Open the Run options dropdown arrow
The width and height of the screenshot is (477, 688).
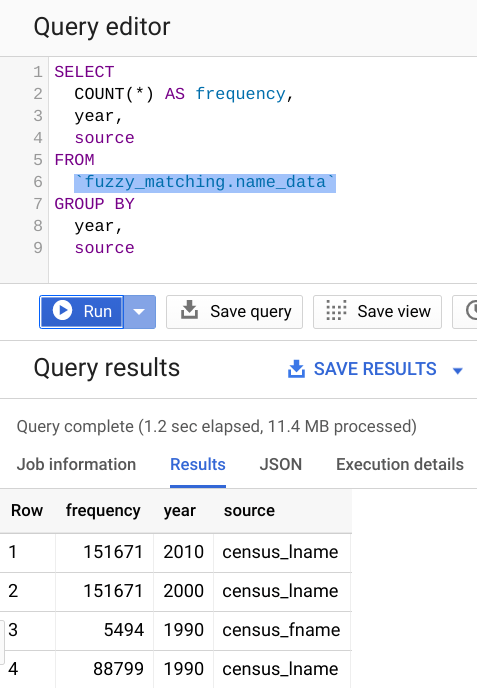coord(140,312)
